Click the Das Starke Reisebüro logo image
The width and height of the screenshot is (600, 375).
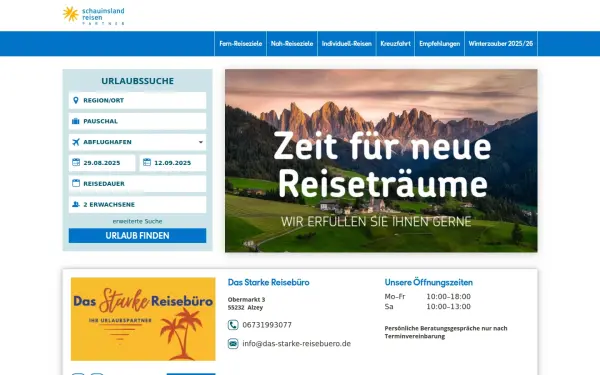pyautogui.click(x=143, y=319)
